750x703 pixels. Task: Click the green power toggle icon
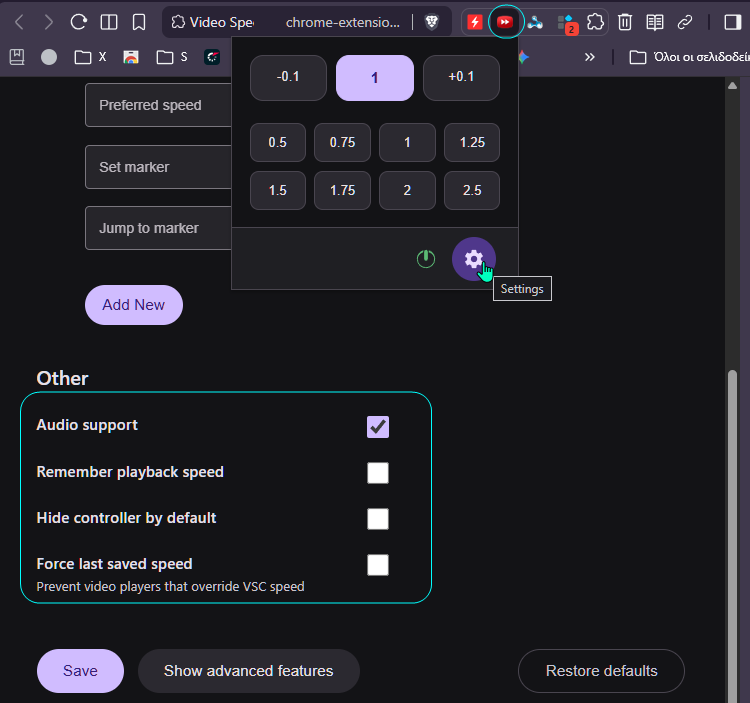pyautogui.click(x=426, y=259)
